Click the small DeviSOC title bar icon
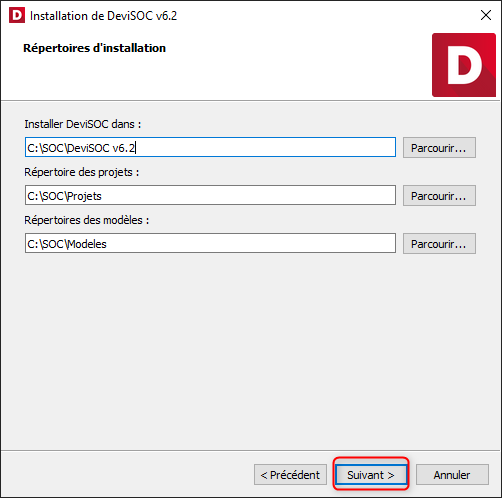 [17, 15]
